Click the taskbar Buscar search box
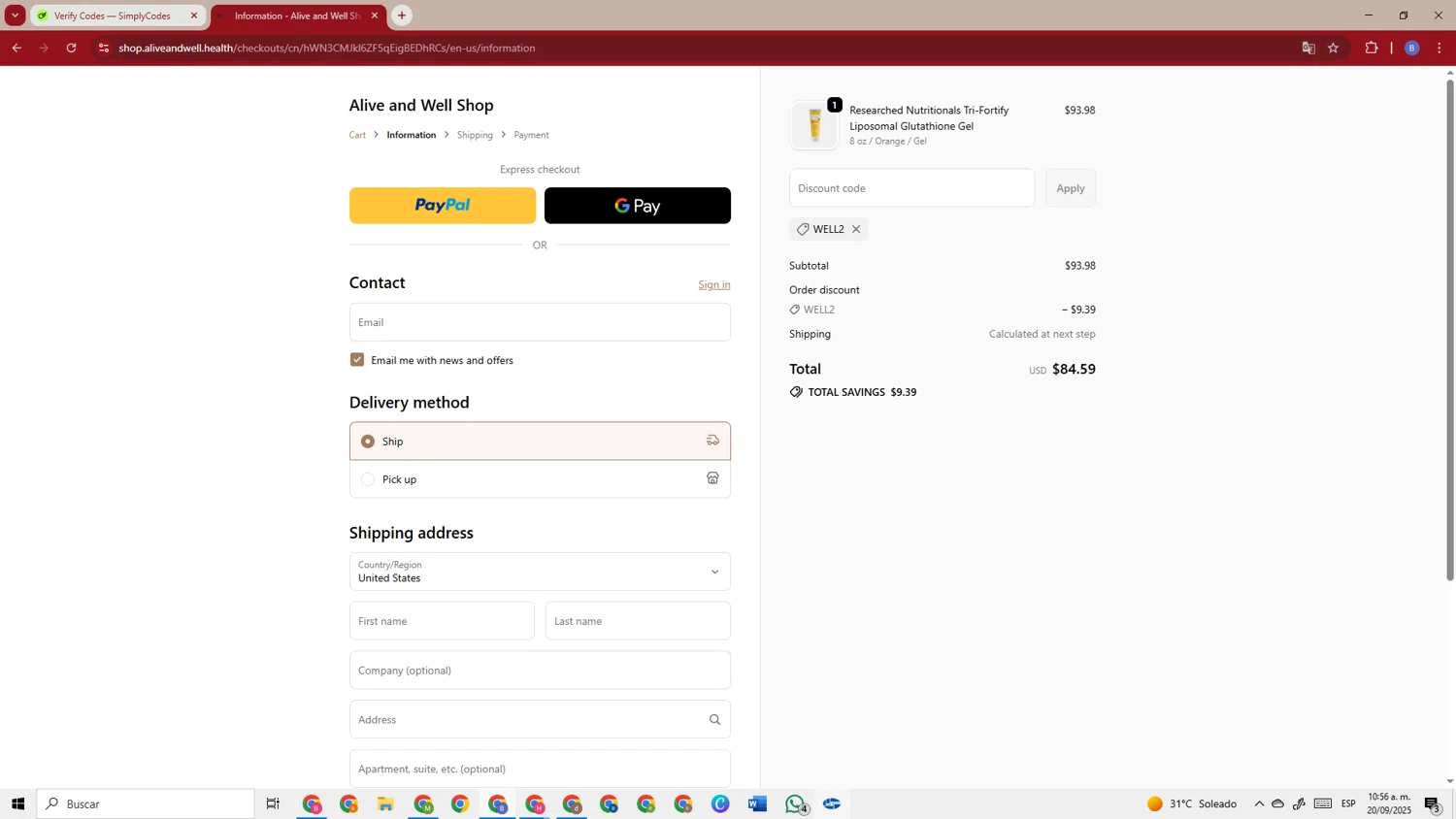The width and height of the screenshot is (1456, 819). 146,804
